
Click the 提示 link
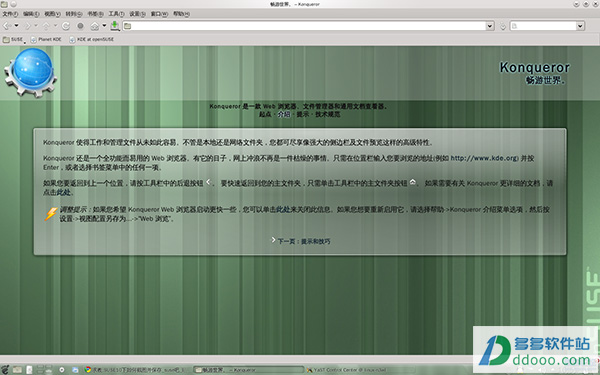(x=302, y=114)
